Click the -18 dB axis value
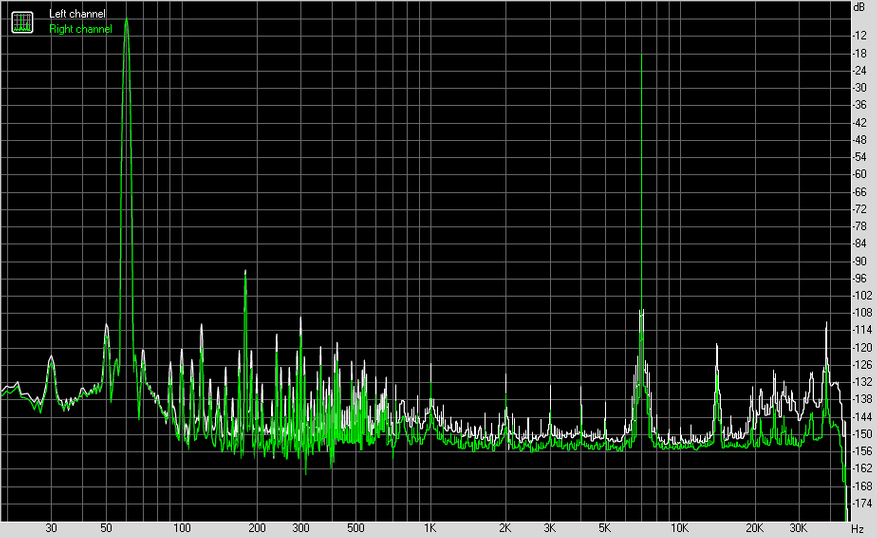This screenshot has height=538, width=877. [859, 54]
